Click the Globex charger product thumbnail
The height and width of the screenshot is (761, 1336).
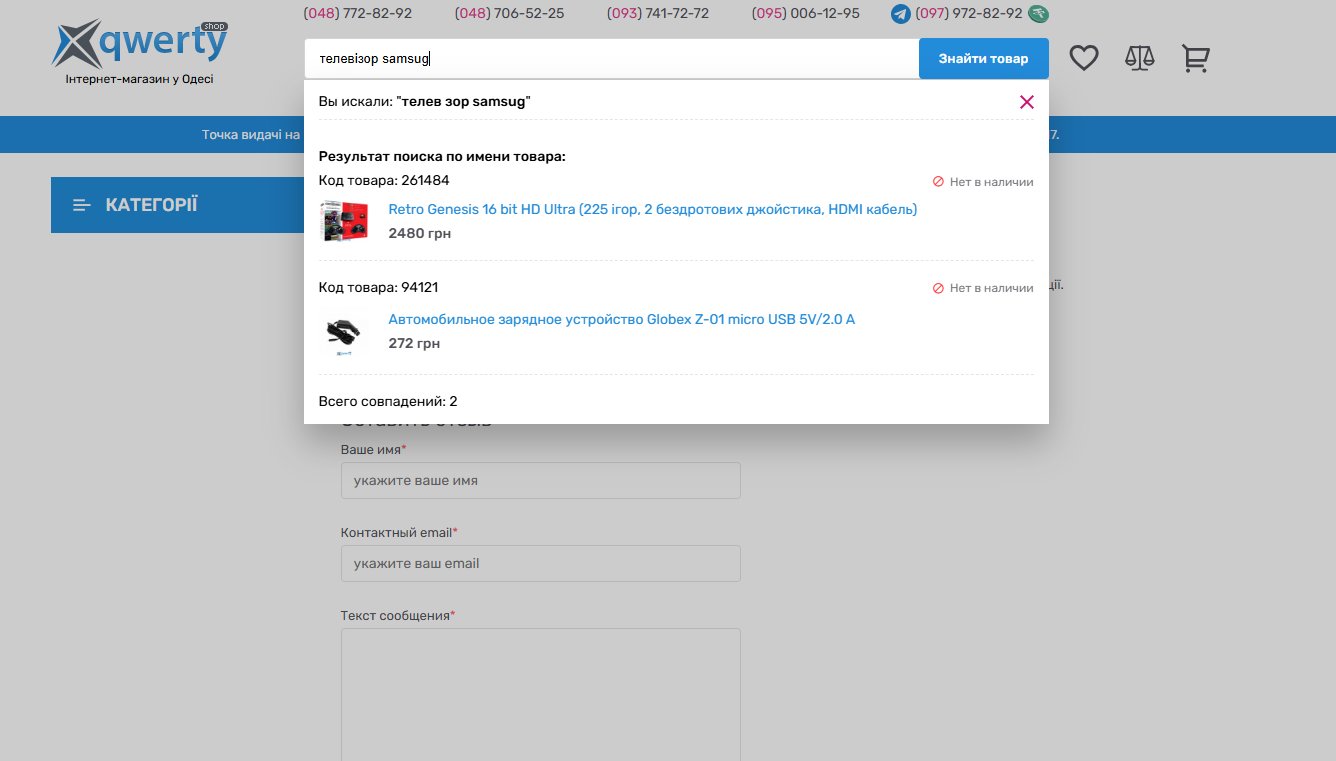[344, 334]
